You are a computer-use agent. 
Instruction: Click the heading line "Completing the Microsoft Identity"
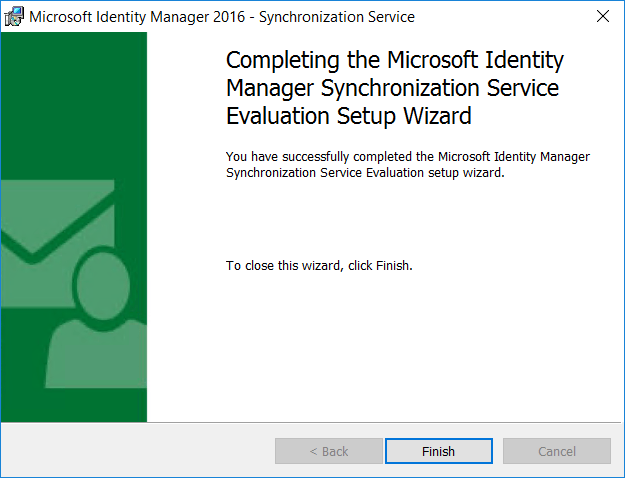point(395,60)
